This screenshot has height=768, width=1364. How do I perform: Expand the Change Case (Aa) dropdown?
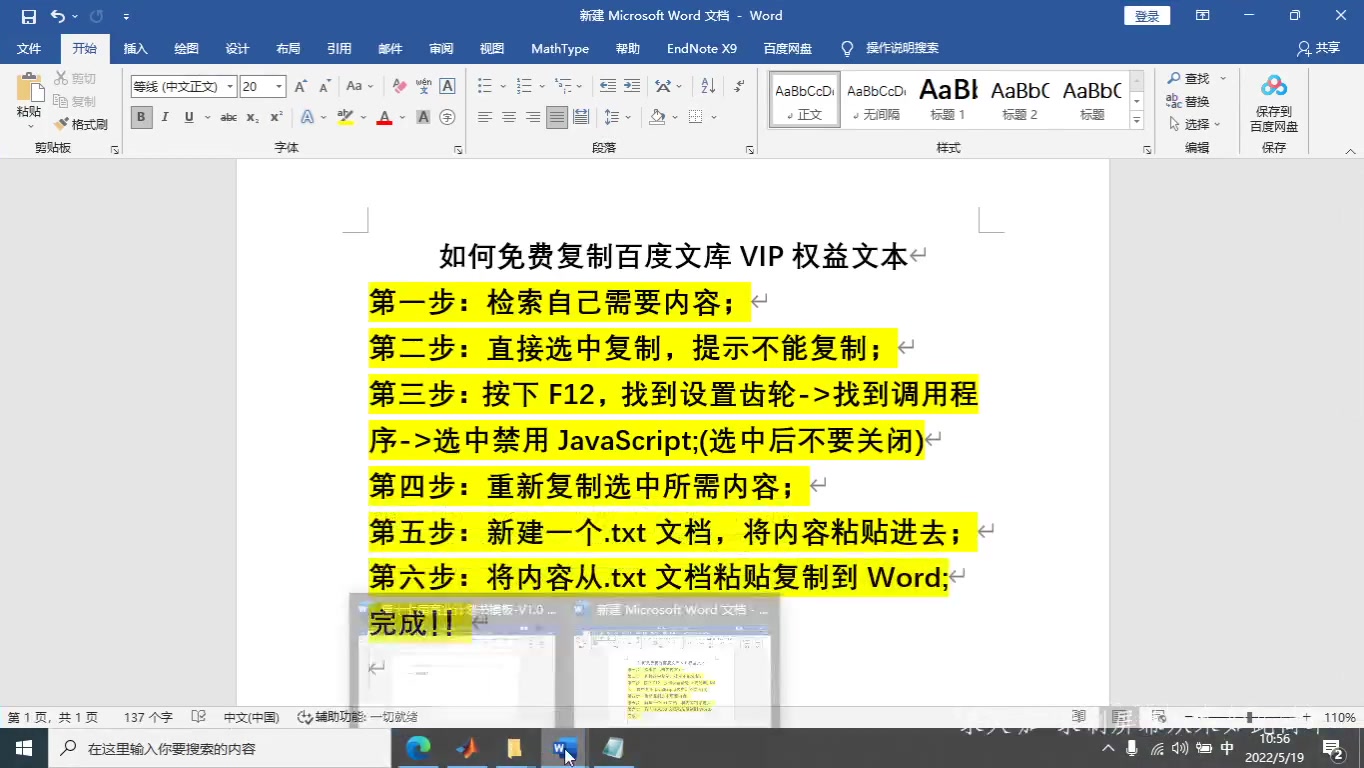(x=370, y=87)
